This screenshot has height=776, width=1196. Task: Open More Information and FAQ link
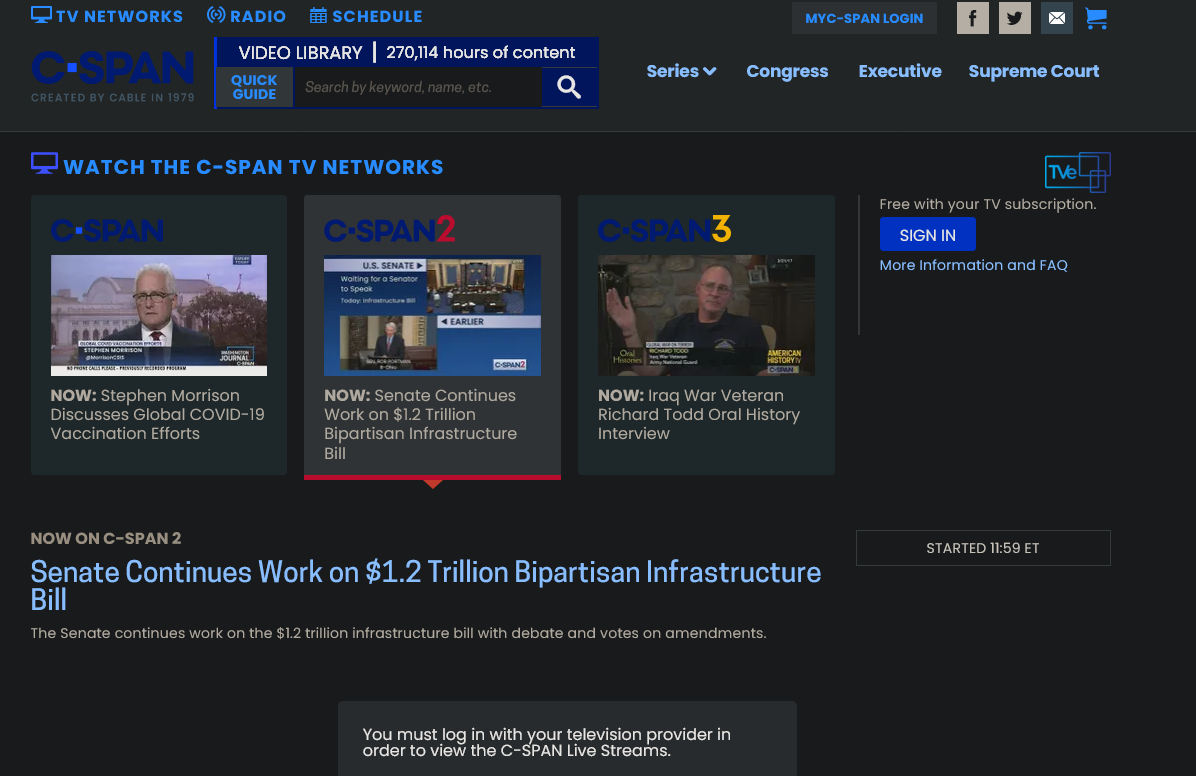coord(973,265)
